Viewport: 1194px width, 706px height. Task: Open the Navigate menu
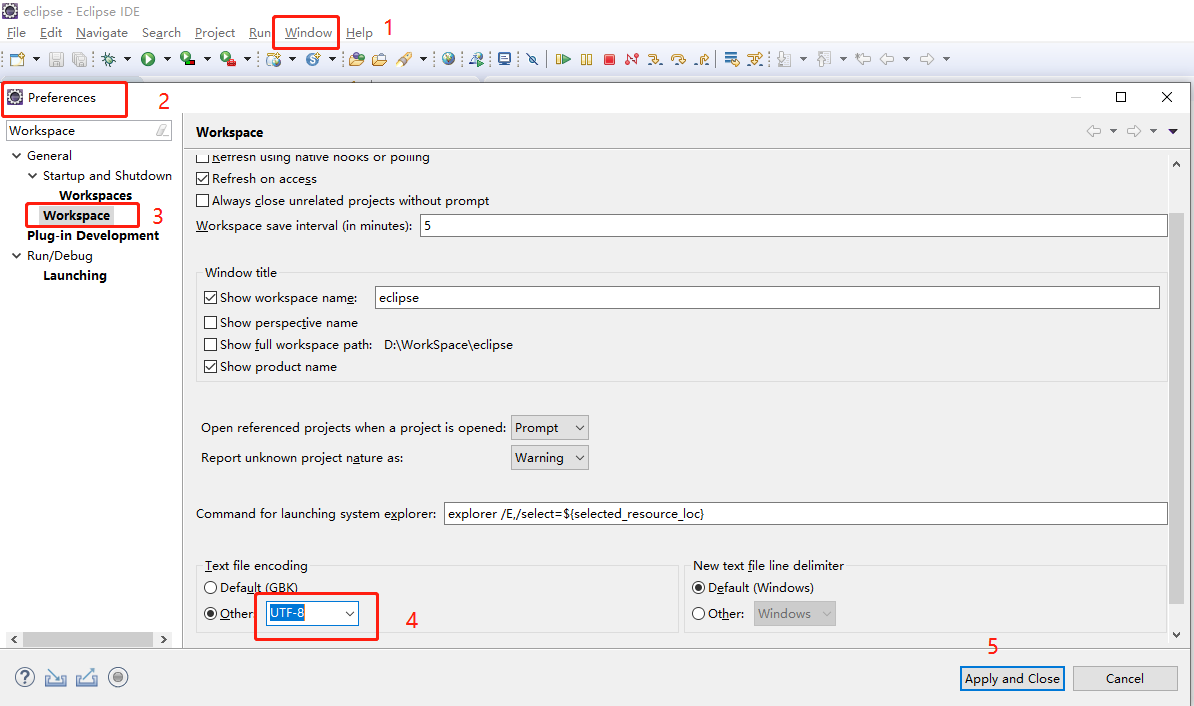point(102,33)
